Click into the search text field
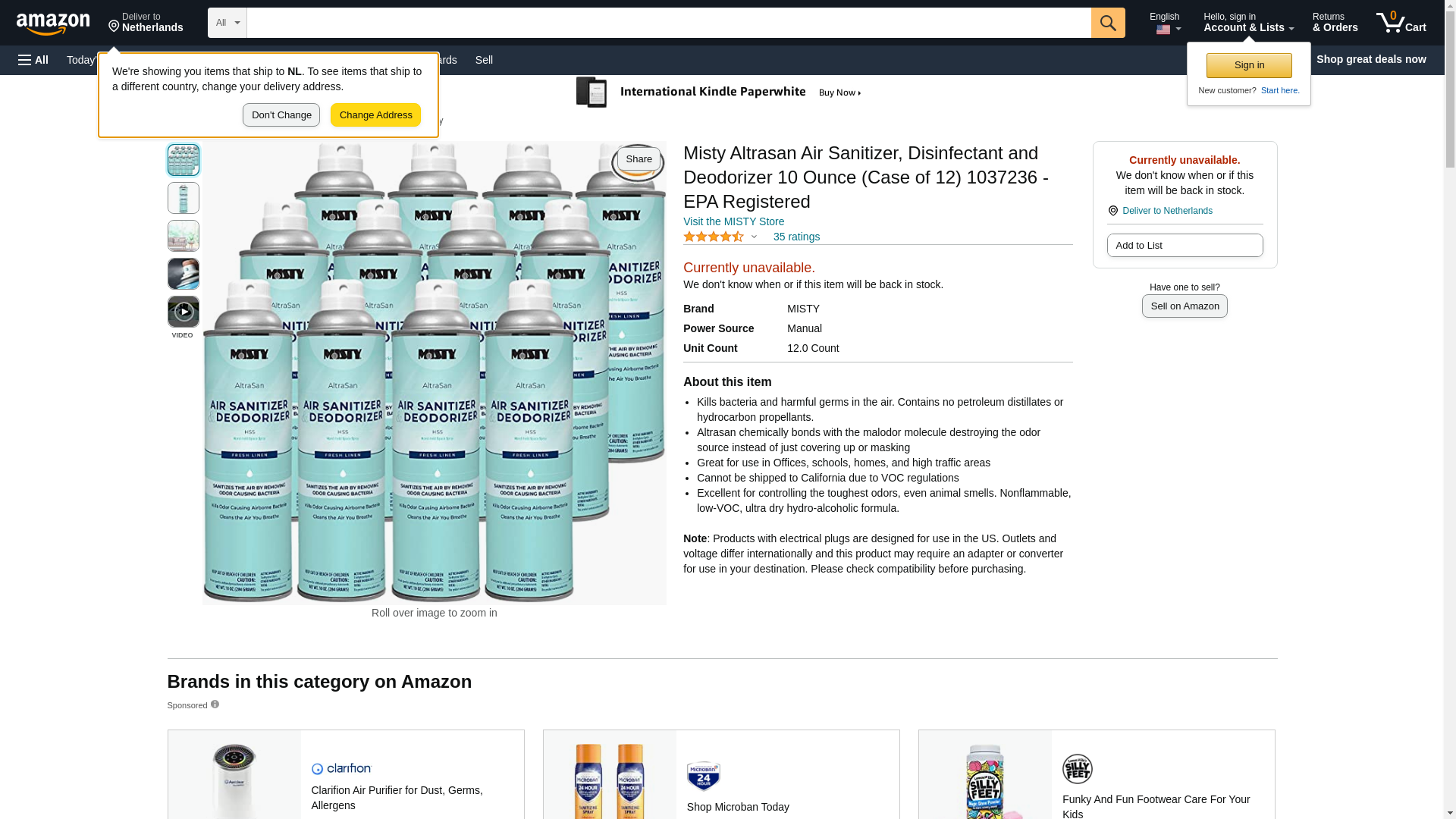 [668, 23]
